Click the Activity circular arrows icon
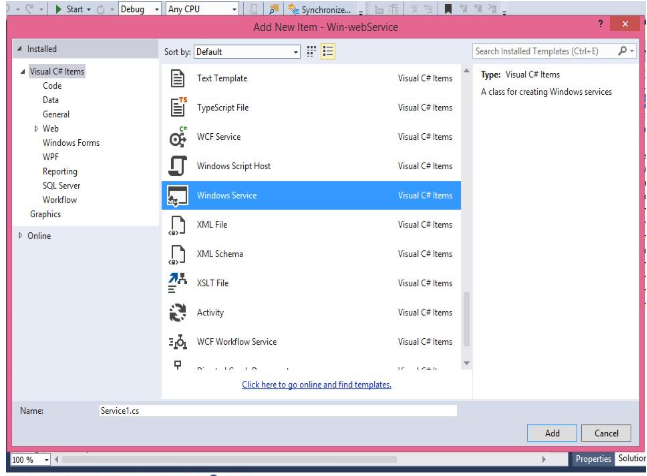 pos(178,312)
